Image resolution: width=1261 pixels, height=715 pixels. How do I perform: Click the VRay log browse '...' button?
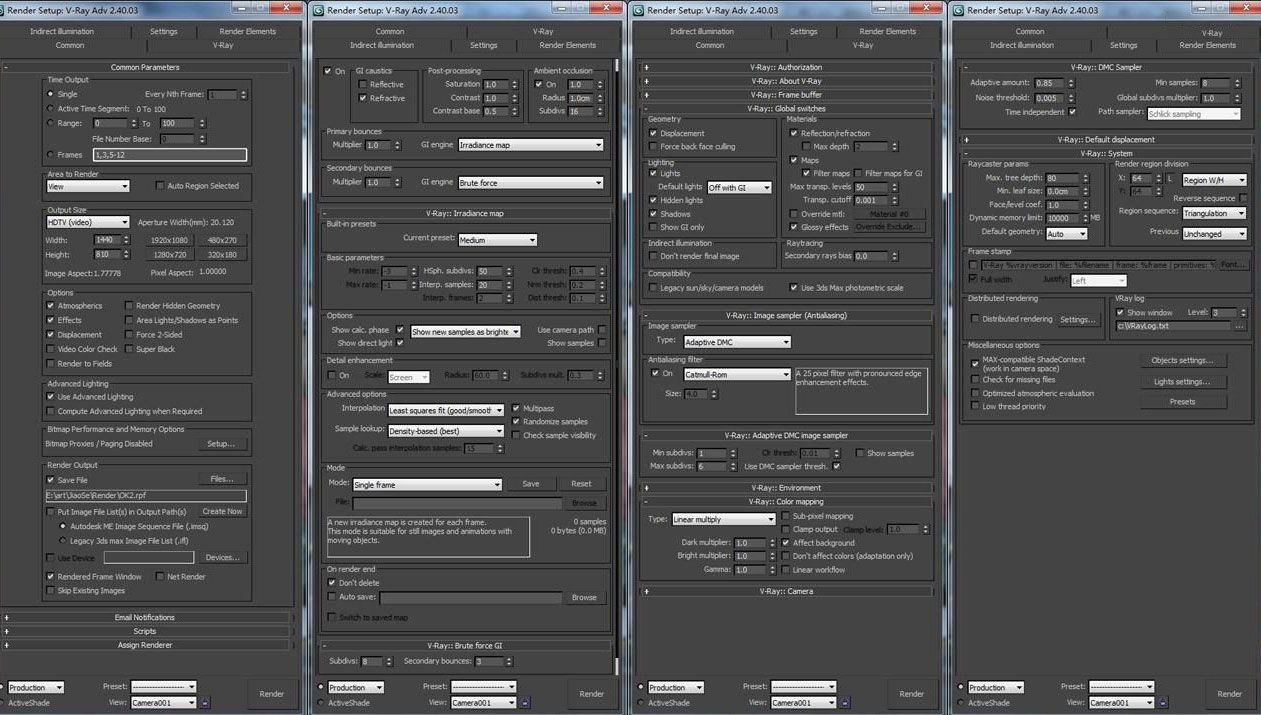point(1240,326)
